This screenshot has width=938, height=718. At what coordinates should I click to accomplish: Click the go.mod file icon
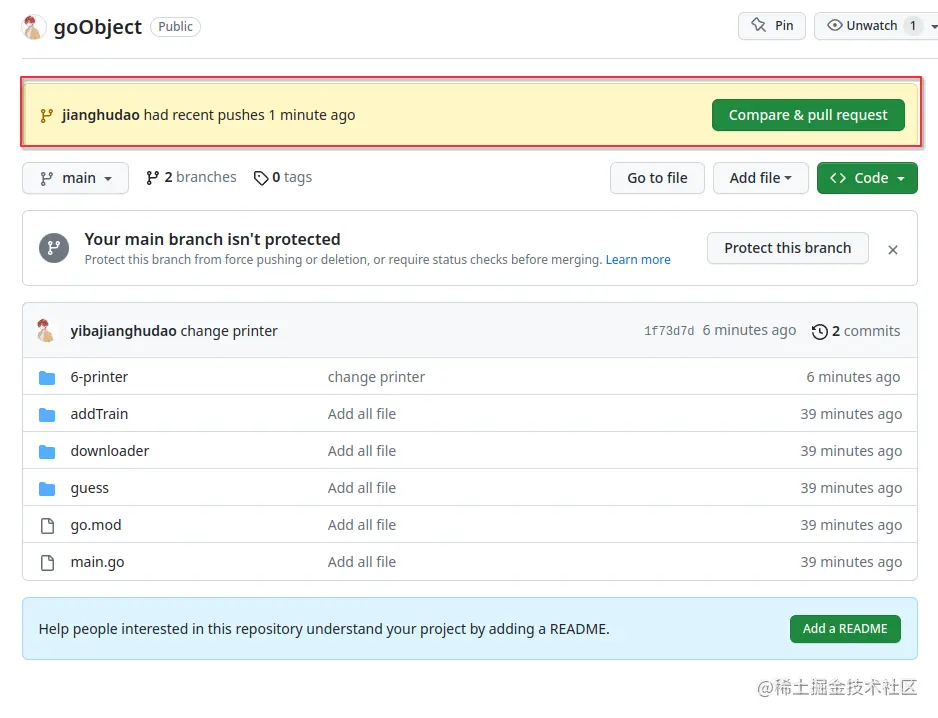coord(47,525)
